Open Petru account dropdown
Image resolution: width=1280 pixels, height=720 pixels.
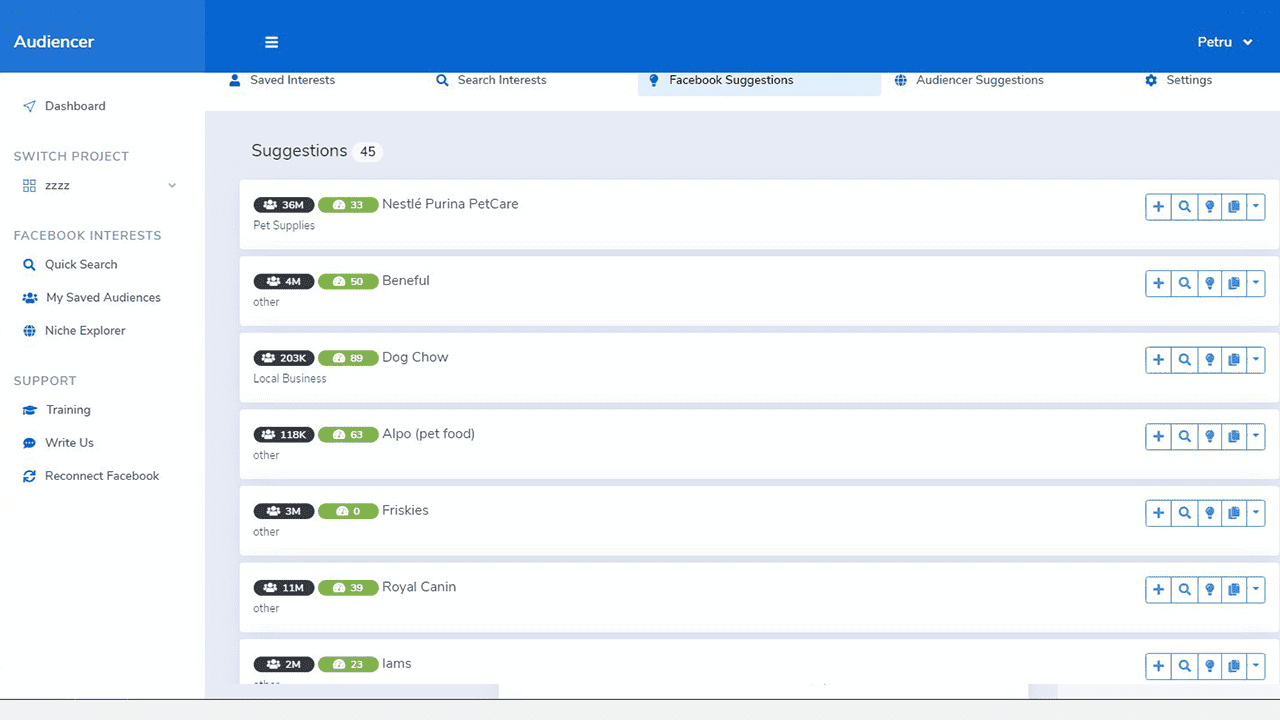coord(1225,42)
